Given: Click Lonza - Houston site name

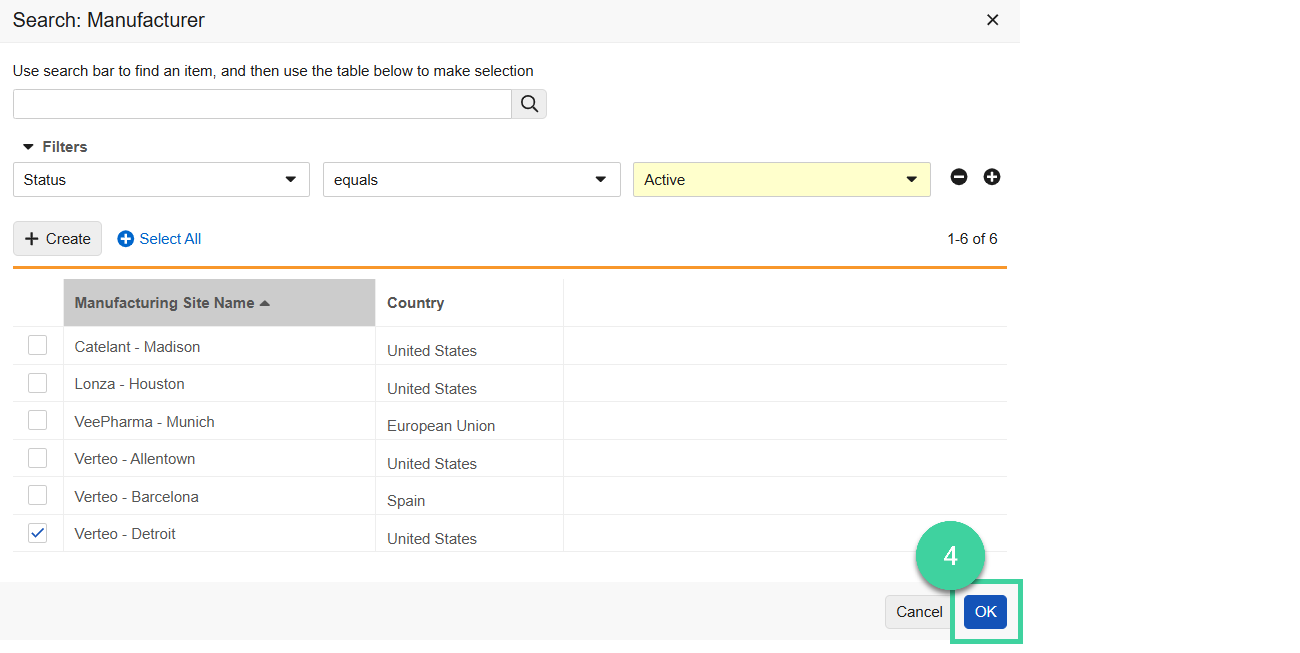Looking at the screenshot, I should [x=129, y=384].
